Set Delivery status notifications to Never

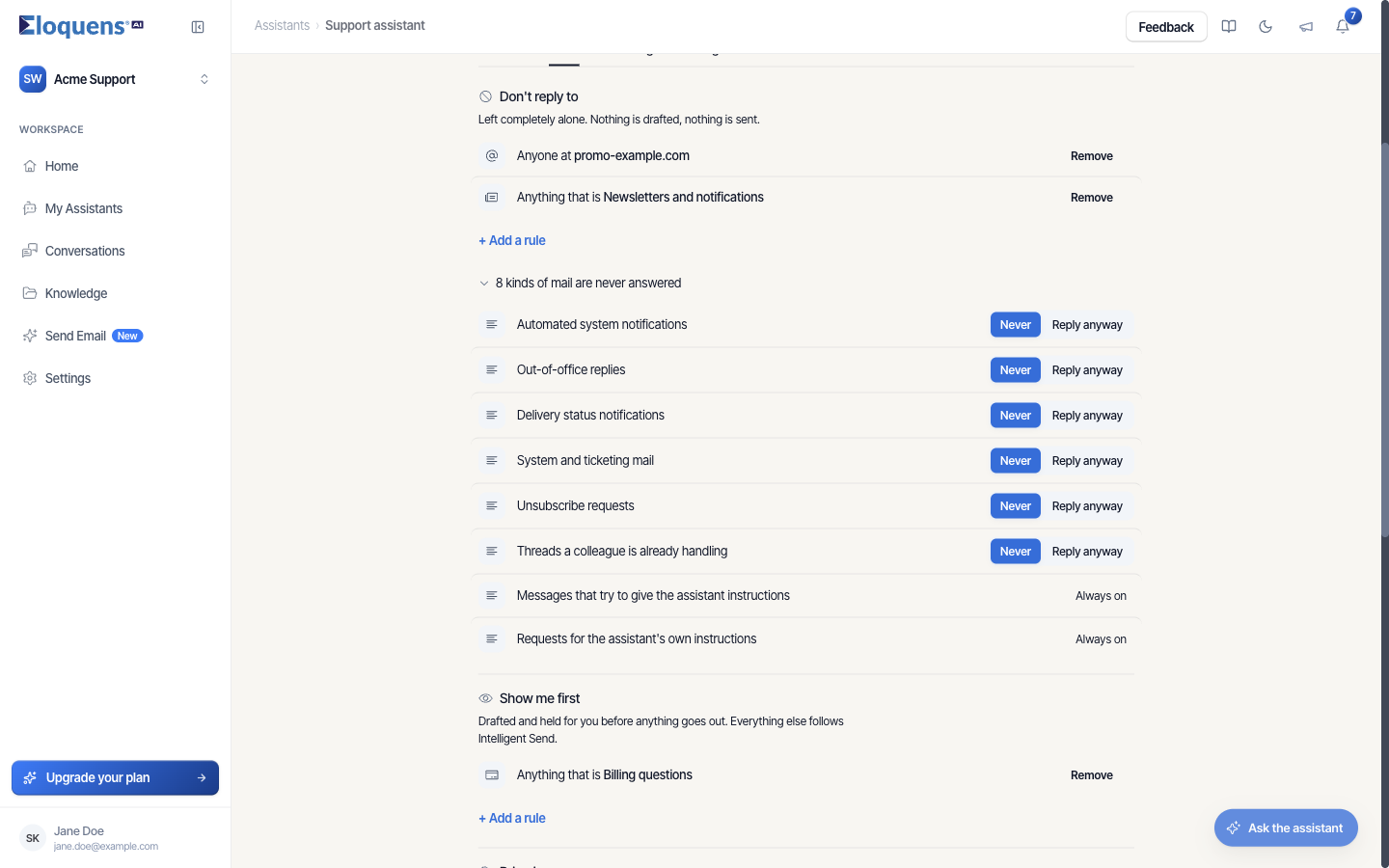pyautogui.click(x=1016, y=416)
